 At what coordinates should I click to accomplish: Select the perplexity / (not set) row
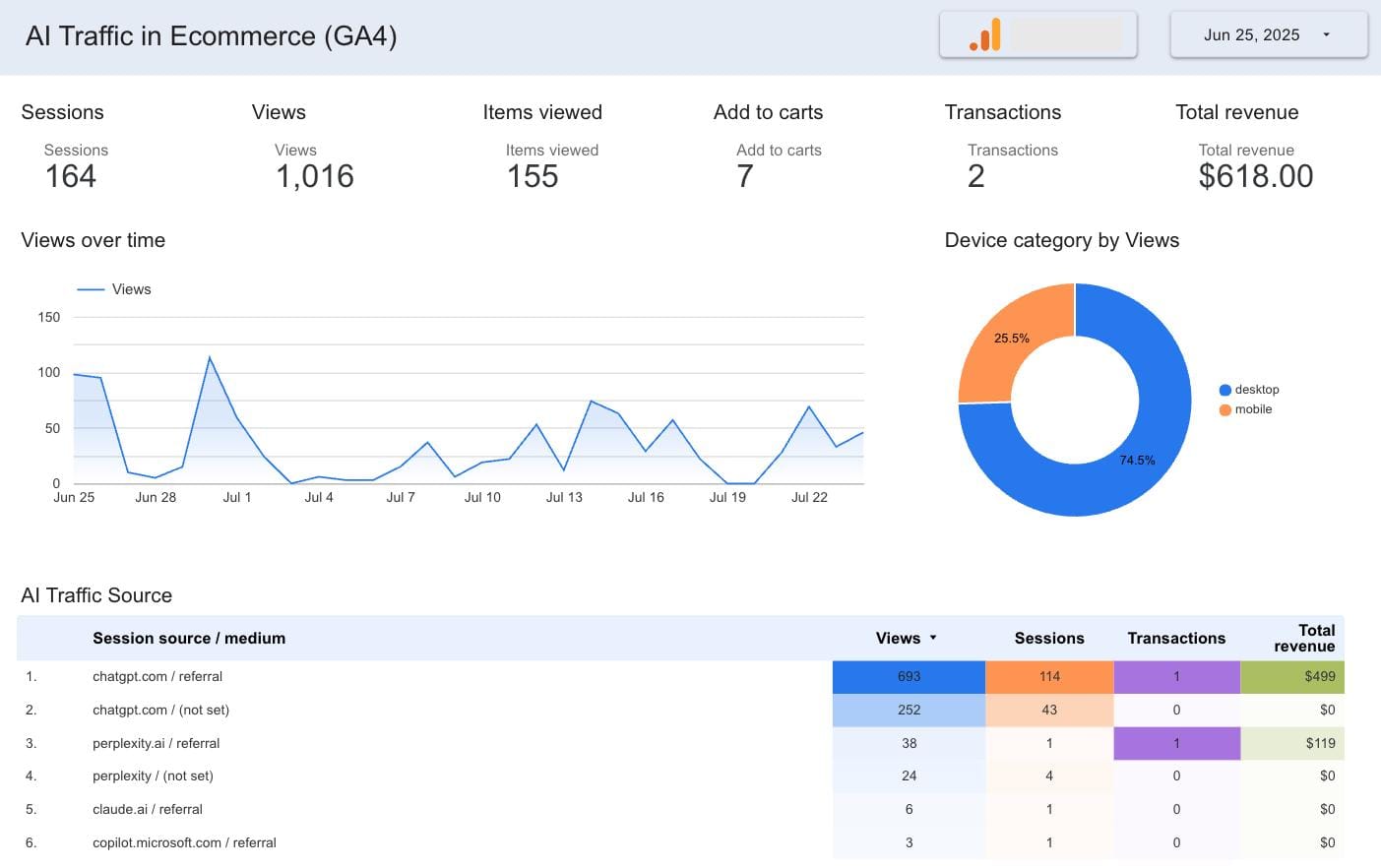pos(680,776)
